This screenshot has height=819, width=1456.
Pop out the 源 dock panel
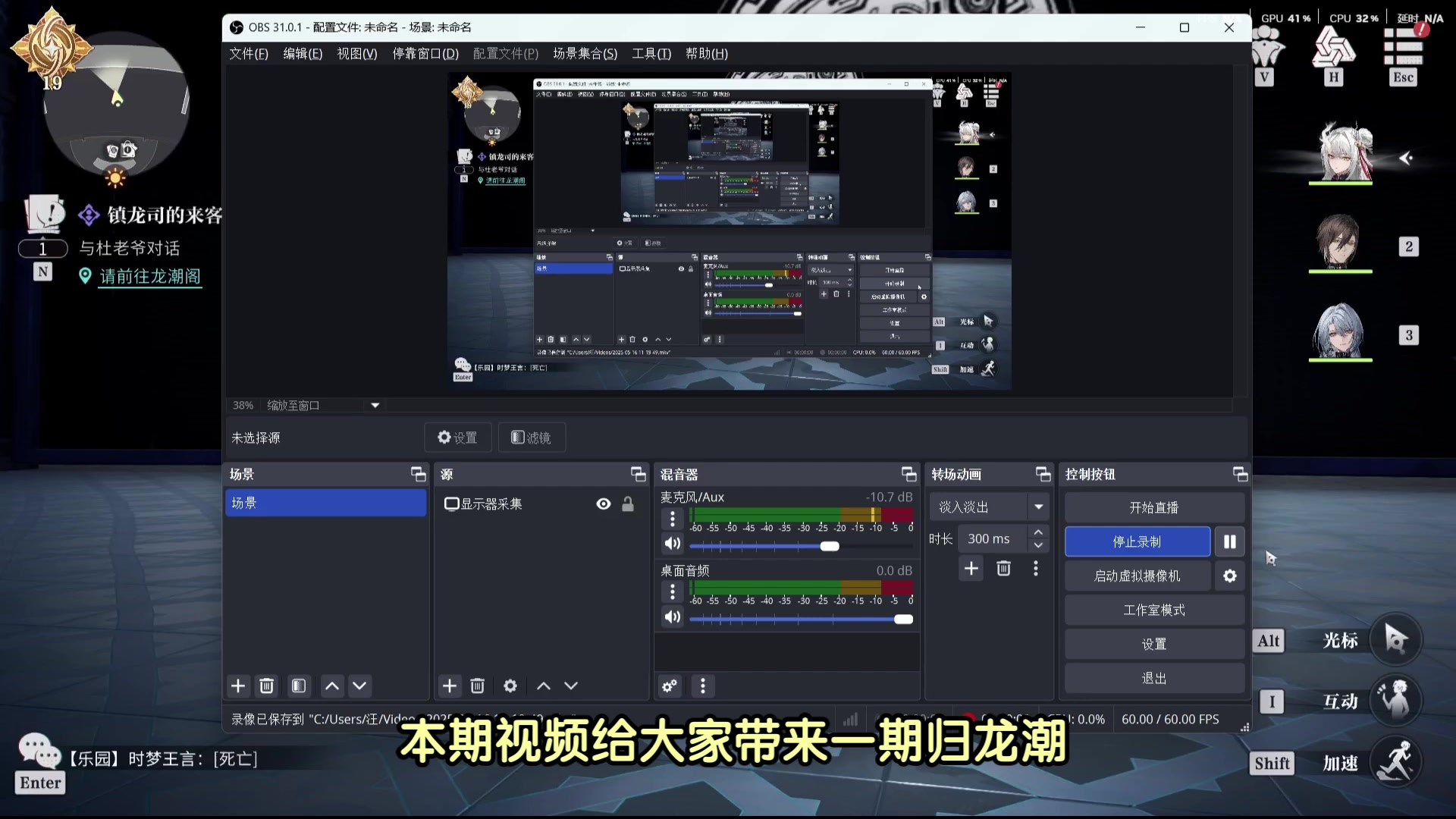pos(639,475)
